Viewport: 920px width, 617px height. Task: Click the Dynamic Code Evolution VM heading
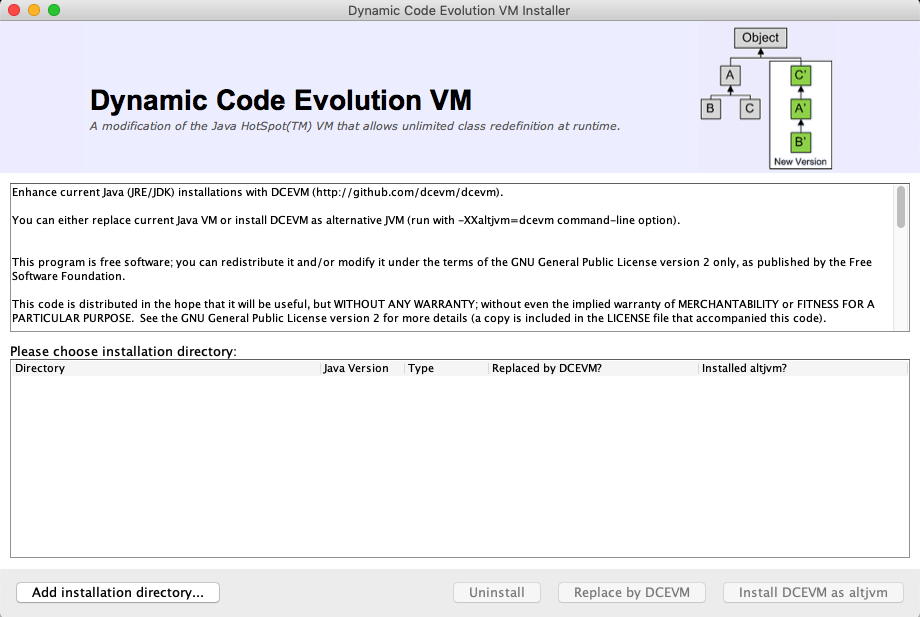point(280,100)
